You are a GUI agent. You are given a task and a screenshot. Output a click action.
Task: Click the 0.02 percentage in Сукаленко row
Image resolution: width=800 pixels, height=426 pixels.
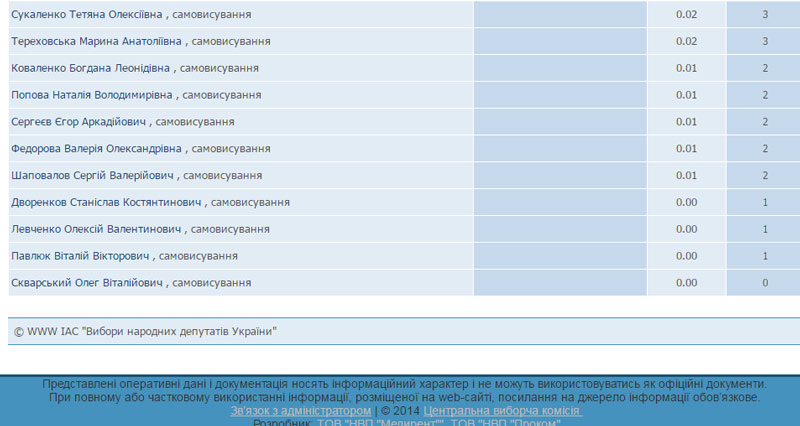tap(686, 15)
